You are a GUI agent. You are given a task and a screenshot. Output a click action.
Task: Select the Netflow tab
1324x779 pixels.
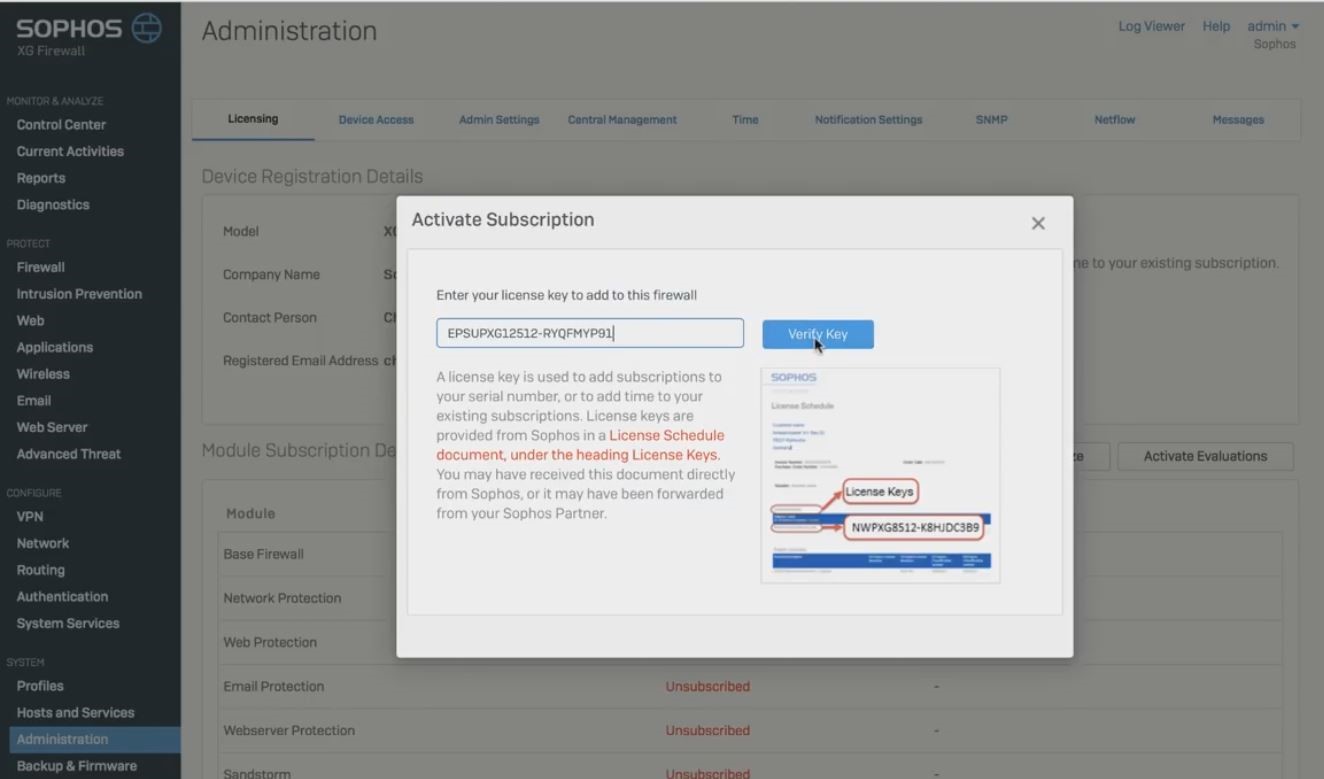pos(1114,119)
